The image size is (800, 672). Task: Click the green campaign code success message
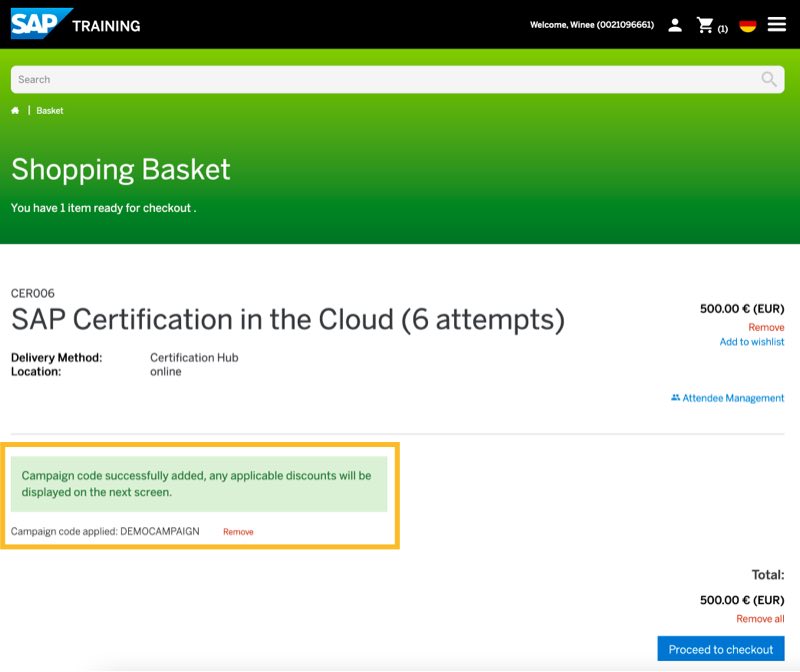click(x=198, y=484)
